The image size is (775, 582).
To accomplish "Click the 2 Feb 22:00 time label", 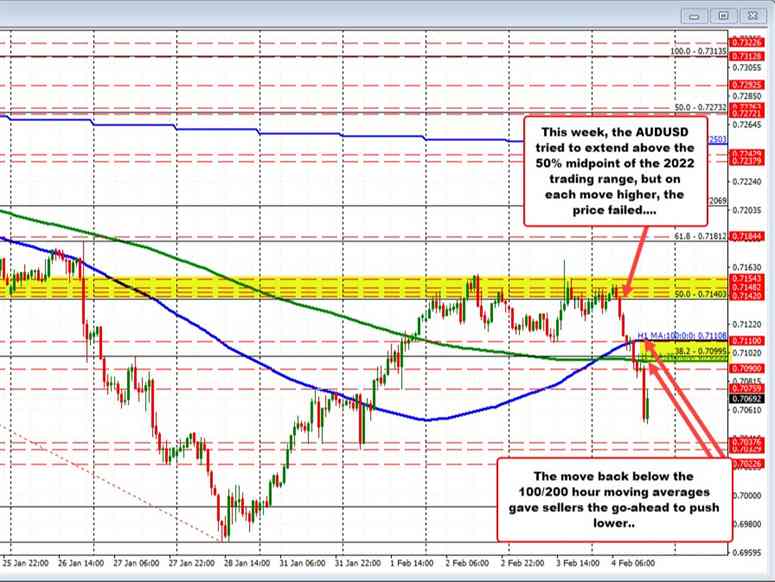I will (522, 563).
